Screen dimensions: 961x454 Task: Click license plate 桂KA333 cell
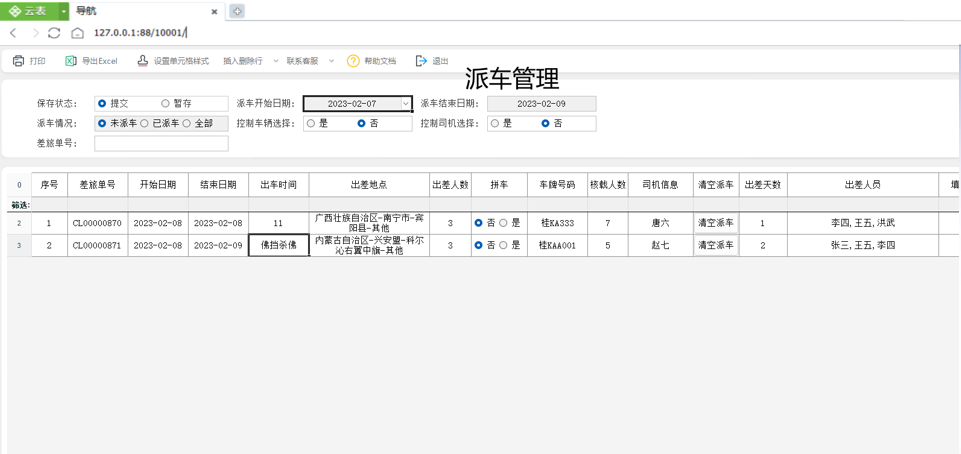point(557,223)
